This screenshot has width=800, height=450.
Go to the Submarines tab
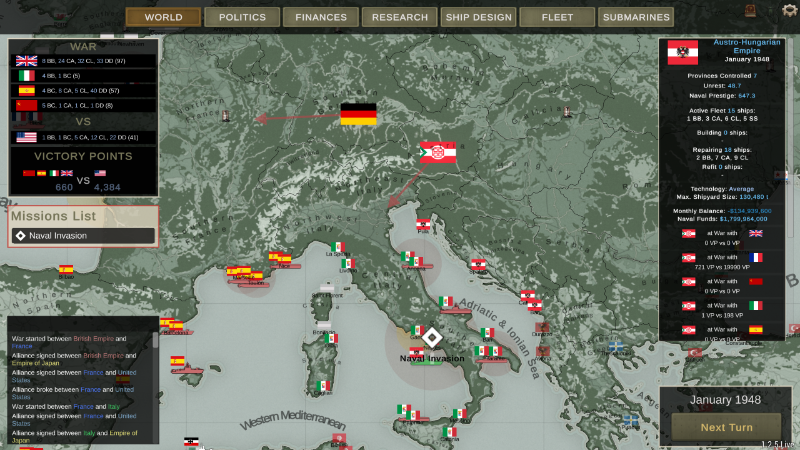point(635,17)
